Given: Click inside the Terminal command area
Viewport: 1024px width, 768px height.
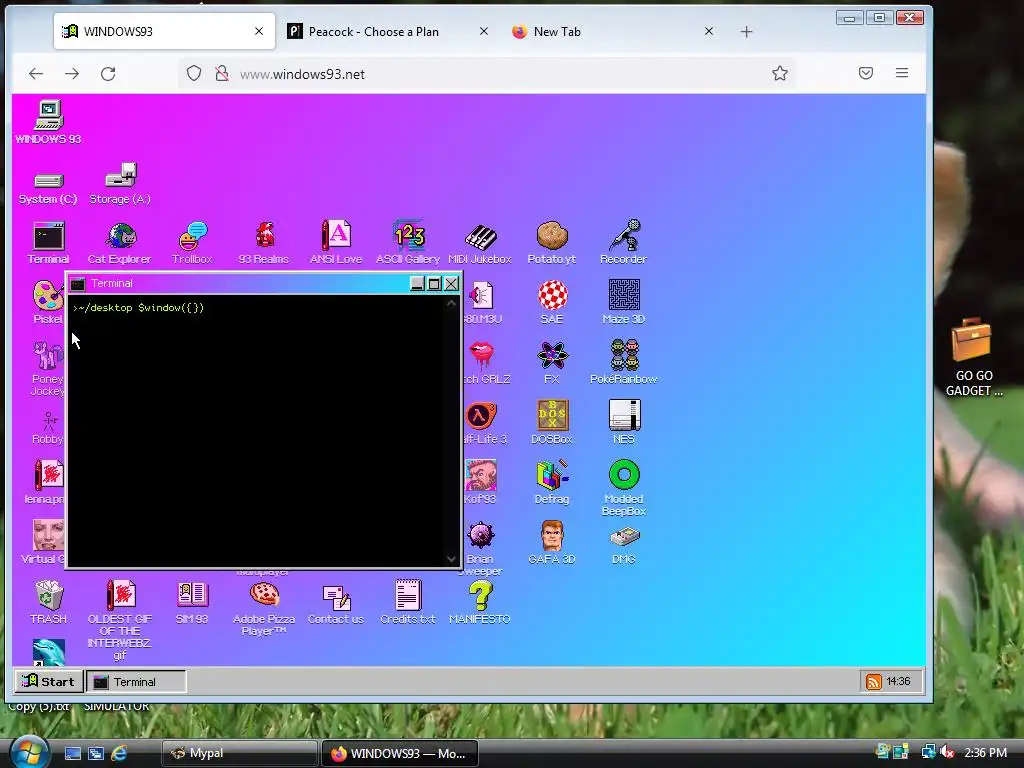Looking at the screenshot, I should [x=256, y=431].
